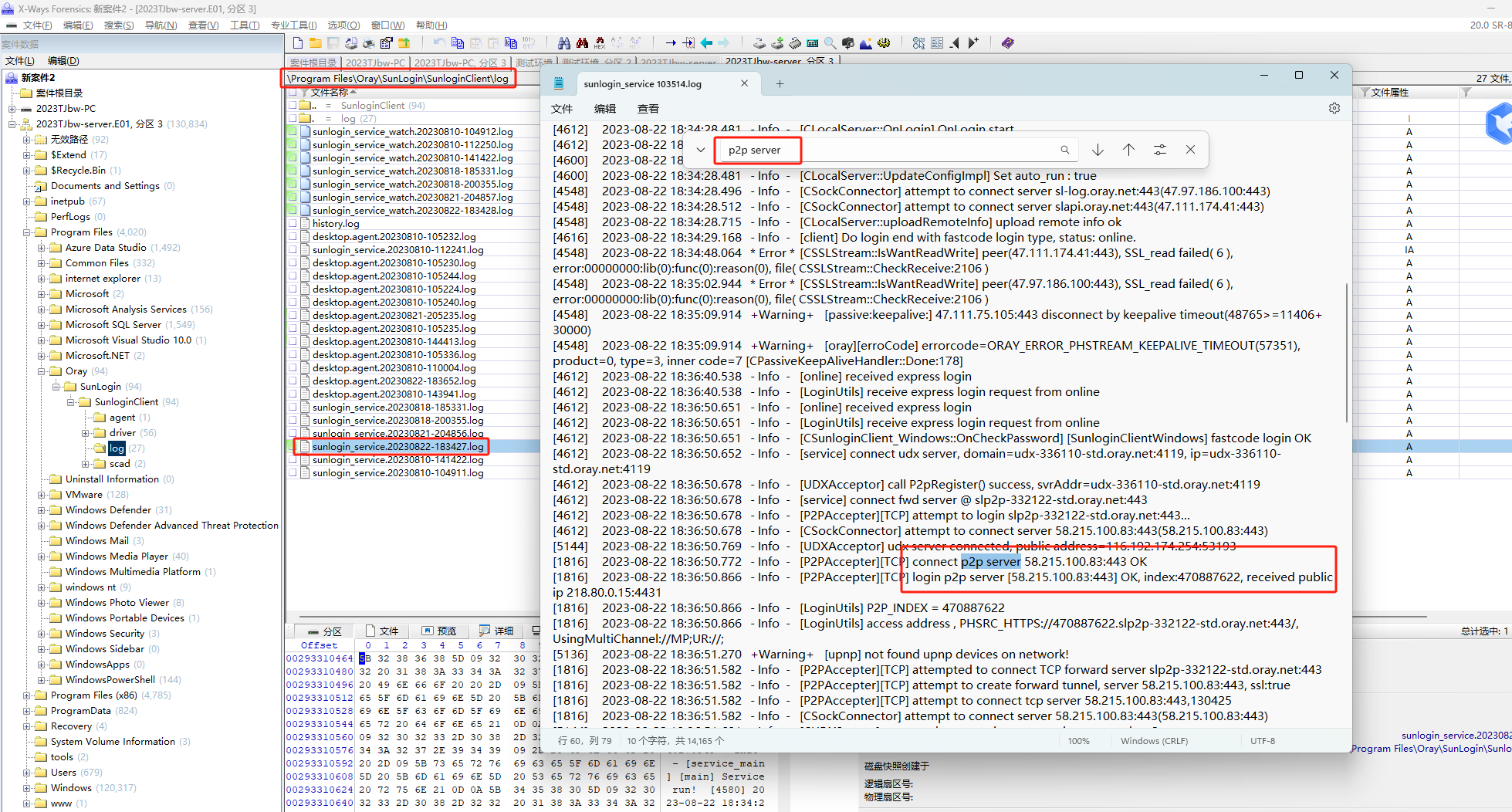Image resolution: width=1512 pixels, height=812 pixels.
Task: Click the Calculator toolbar icon
Action: [x=813, y=43]
